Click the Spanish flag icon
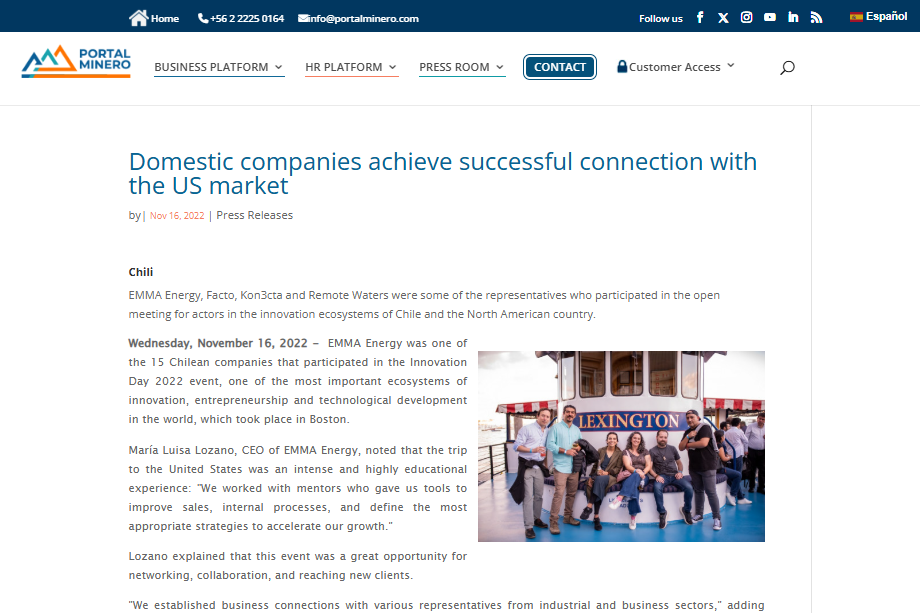920x613 pixels. [856, 16]
